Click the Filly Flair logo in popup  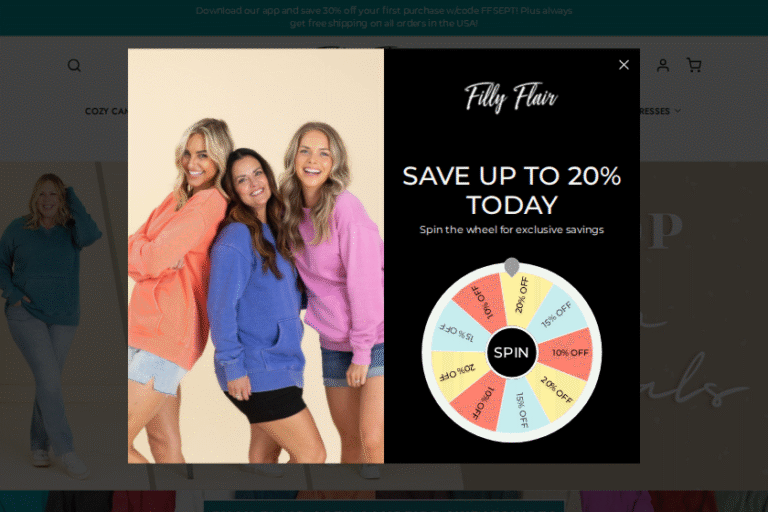[x=511, y=97]
